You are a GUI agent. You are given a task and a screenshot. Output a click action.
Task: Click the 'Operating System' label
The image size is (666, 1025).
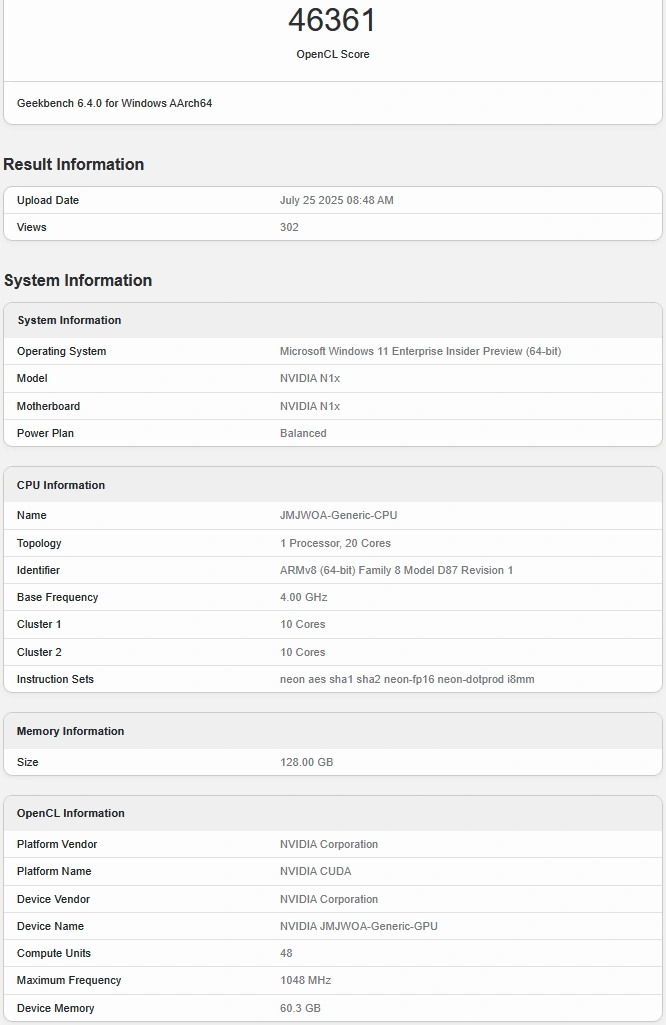(x=61, y=351)
